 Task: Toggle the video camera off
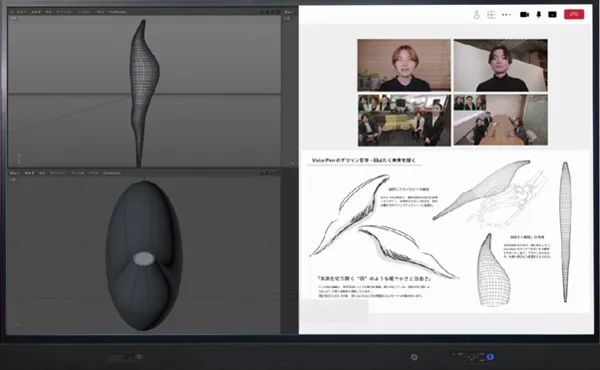tap(525, 15)
